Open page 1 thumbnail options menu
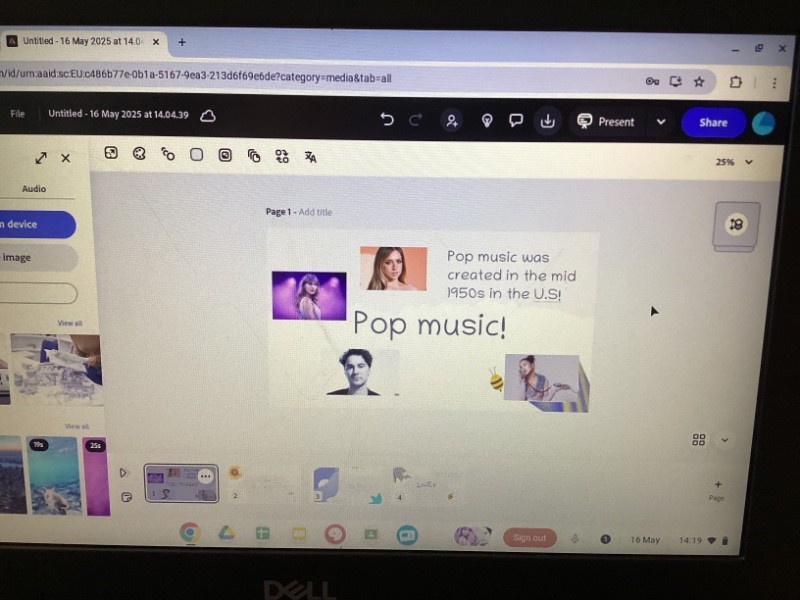800x600 pixels. (x=206, y=476)
